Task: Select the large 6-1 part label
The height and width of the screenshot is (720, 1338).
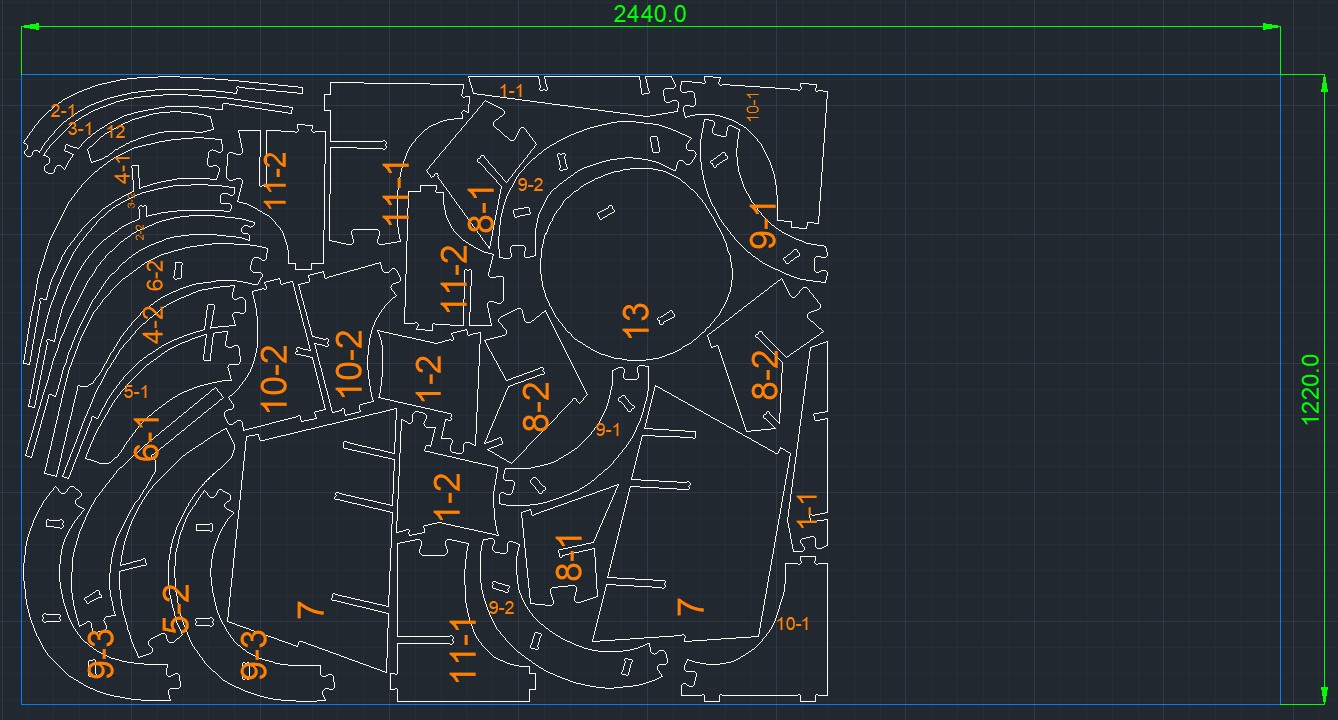Action: [147, 437]
